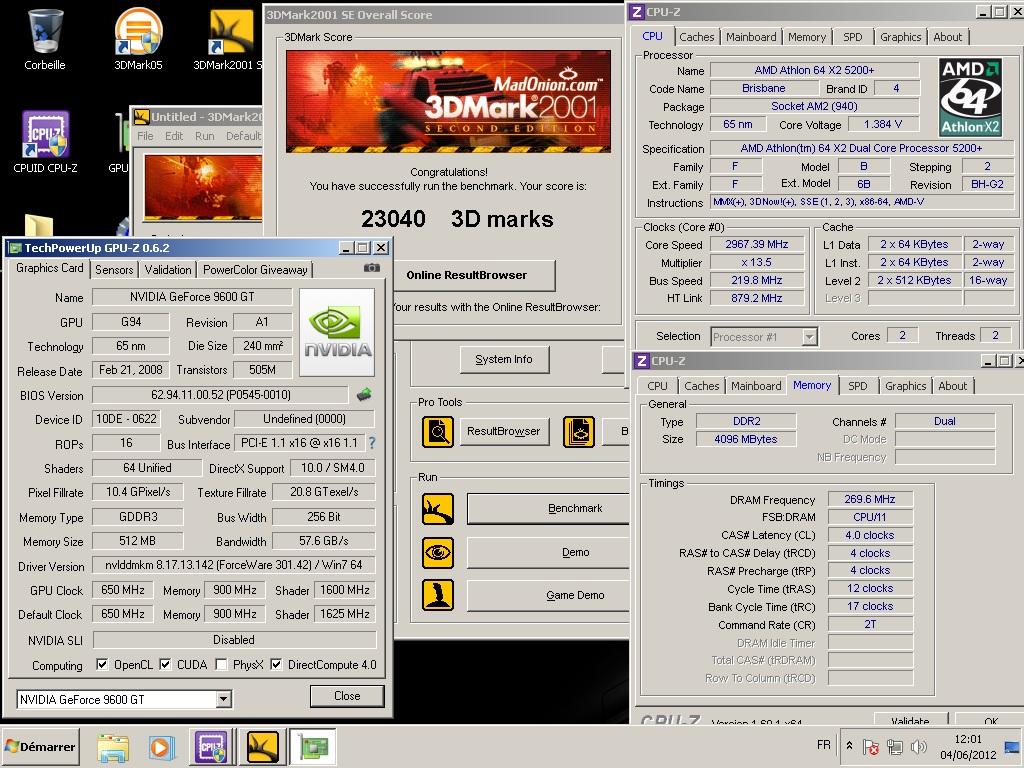Click the GPU-Z screenshot camera icon
This screenshot has height=768, width=1024.
pyautogui.click(x=372, y=268)
